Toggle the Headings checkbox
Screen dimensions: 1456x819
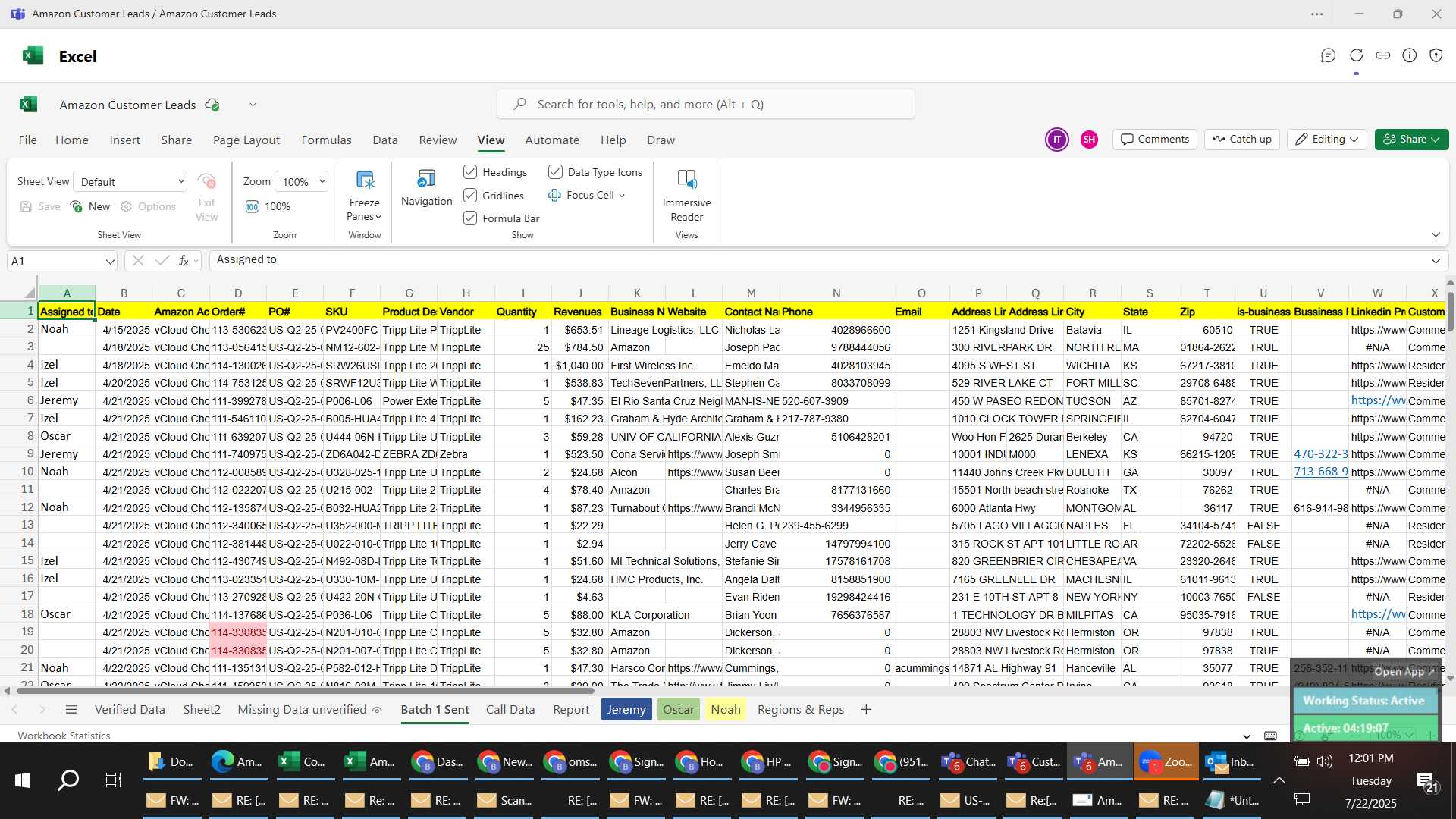(x=470, y=172)
